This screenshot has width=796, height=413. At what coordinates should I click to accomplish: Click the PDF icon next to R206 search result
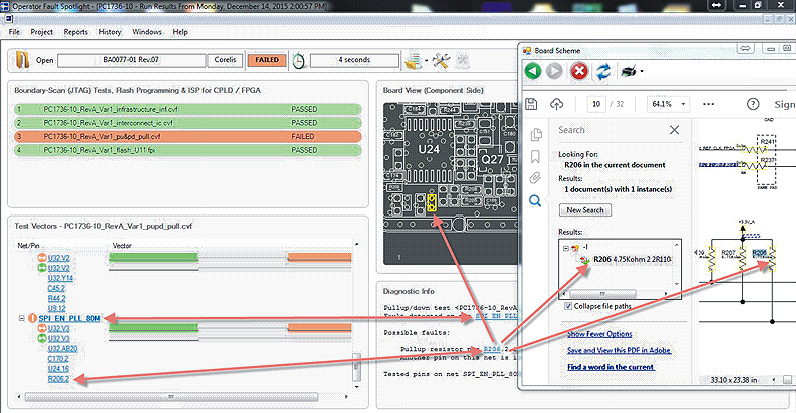tap(585, 260)
